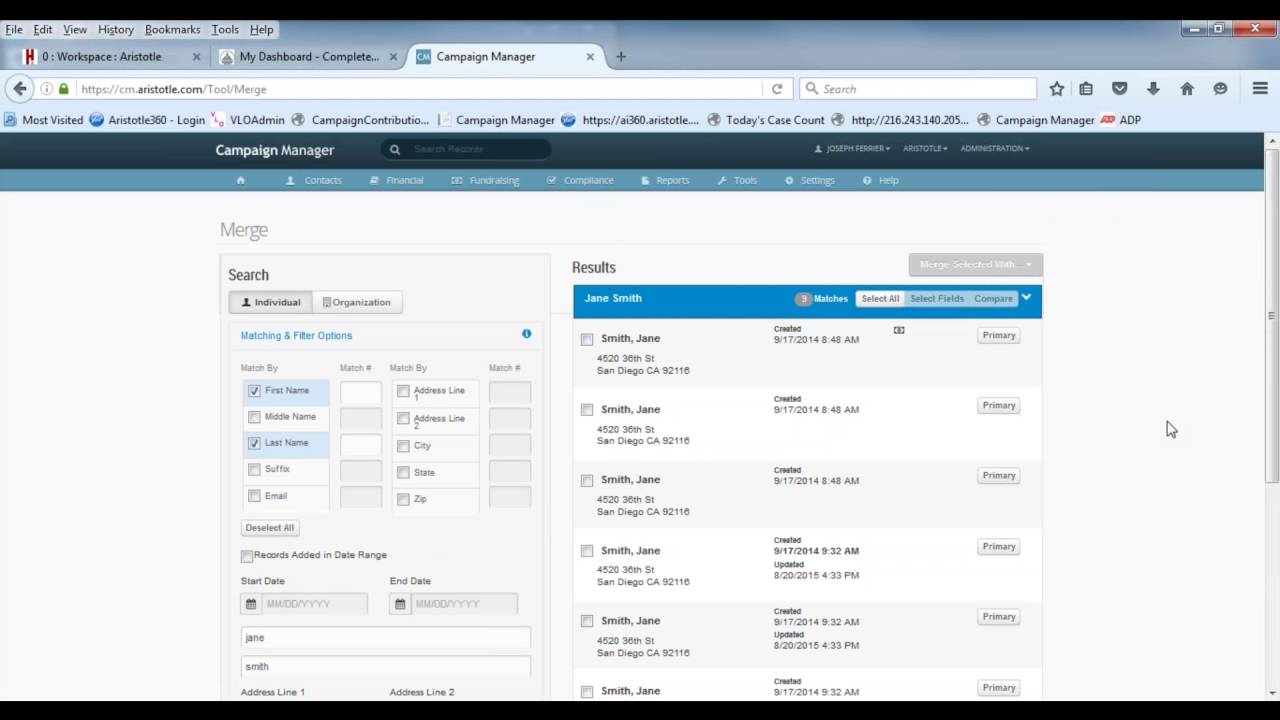Image resolution: width=1280 pixels, height=720 pixels.
Task: Click the Compare button
Action: [x=993, y=298]
